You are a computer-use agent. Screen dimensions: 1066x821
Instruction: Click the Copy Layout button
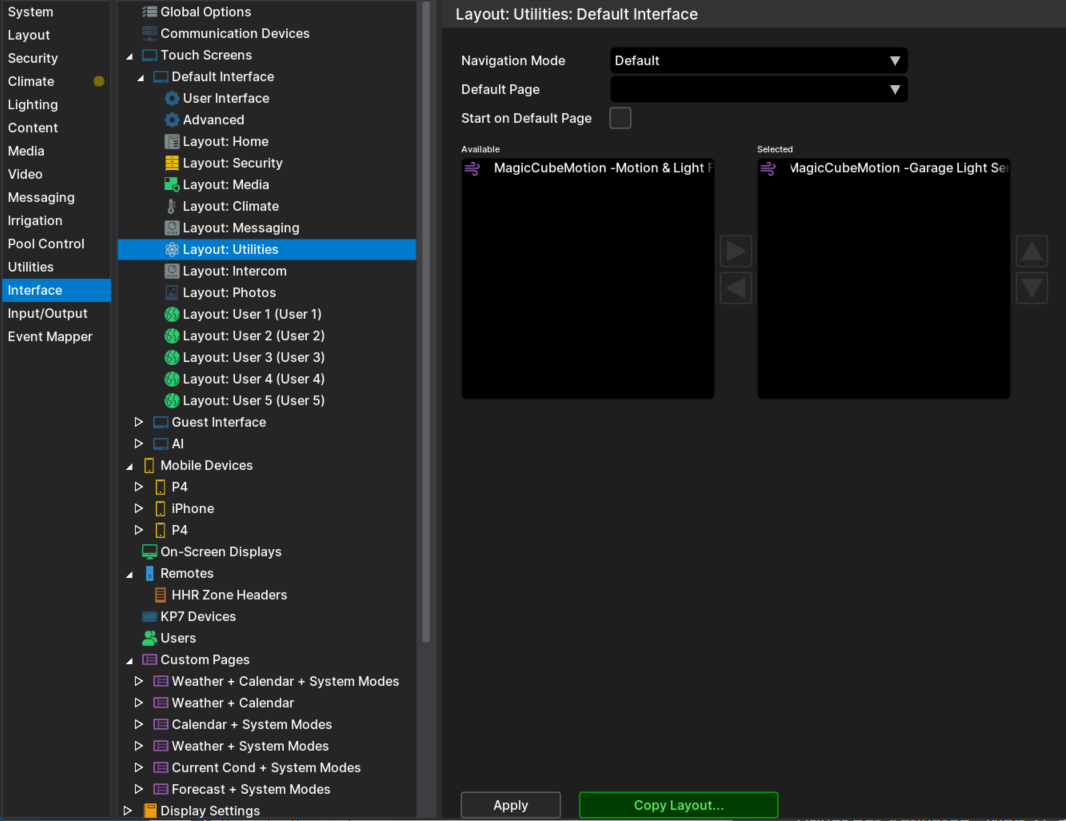[x=678, y=805]
